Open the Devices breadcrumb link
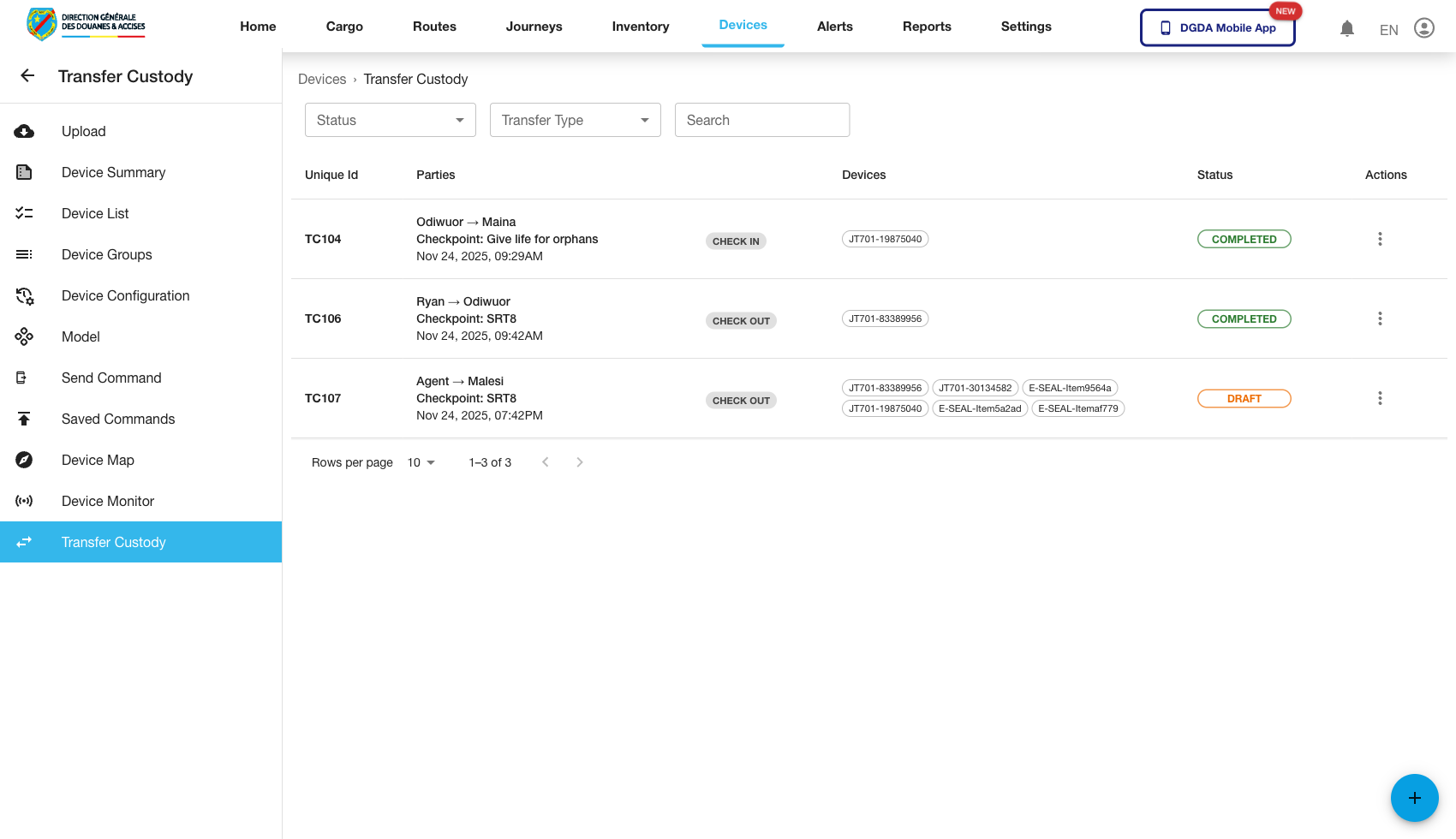Viewport: 1456px width, 839px height. point(322,79)
